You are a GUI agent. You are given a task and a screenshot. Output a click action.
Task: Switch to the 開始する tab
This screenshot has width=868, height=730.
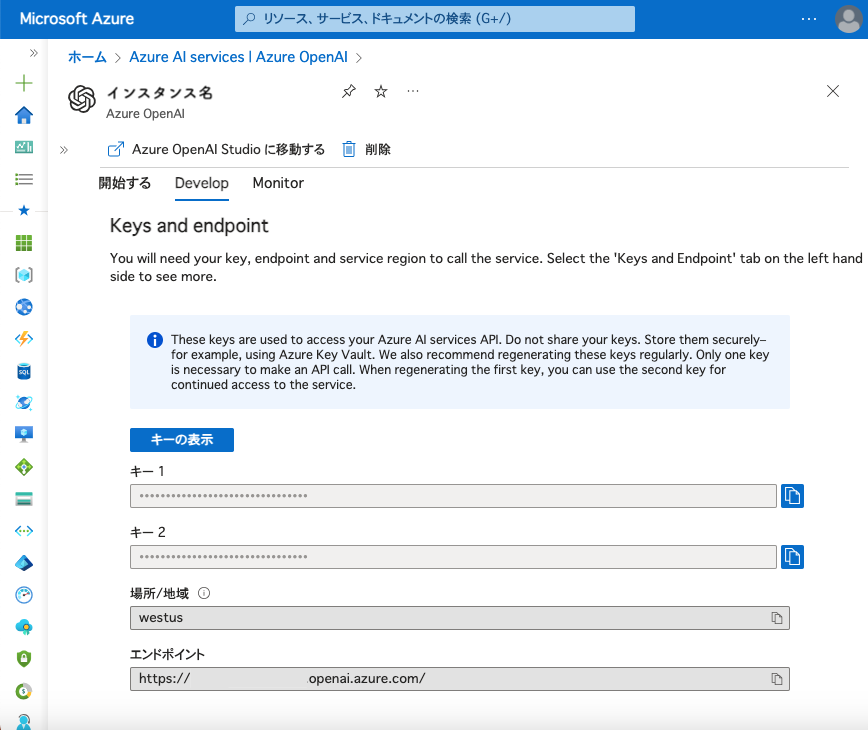(125, 183)
